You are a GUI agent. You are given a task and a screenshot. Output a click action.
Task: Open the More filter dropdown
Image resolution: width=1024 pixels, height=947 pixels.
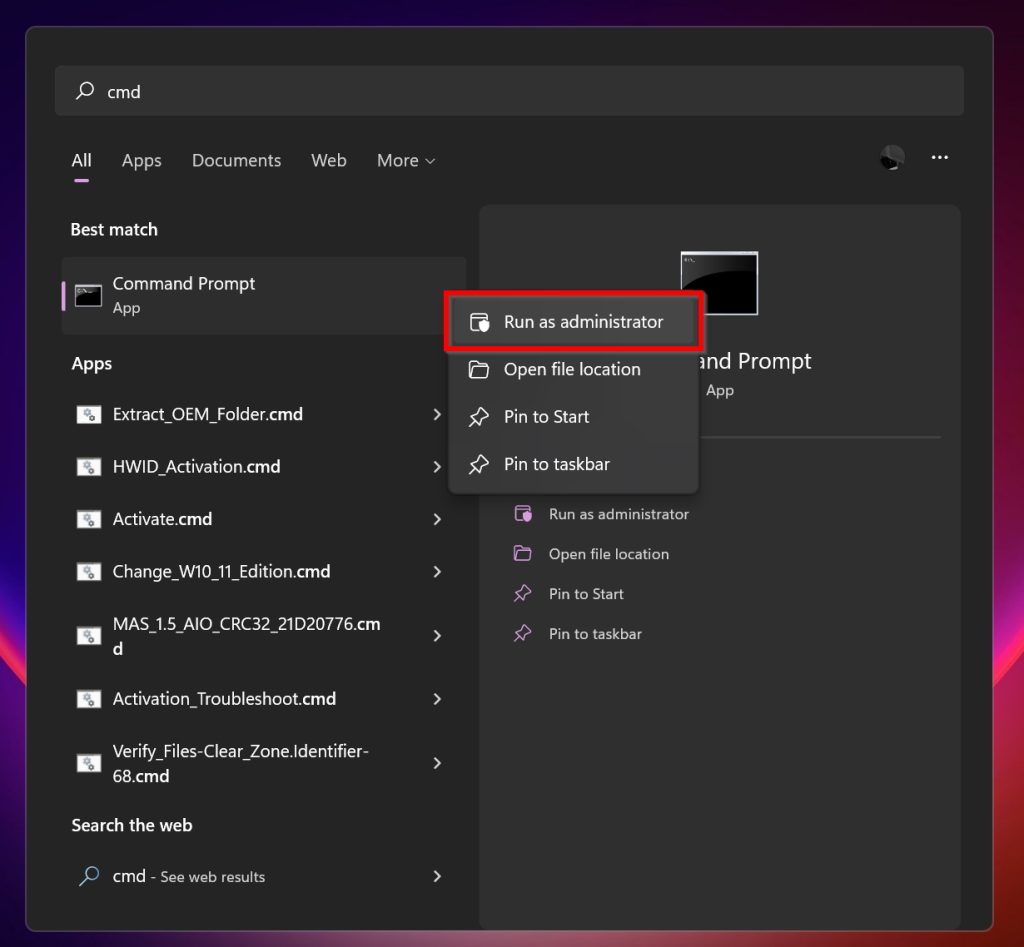(x=405, y=160)
